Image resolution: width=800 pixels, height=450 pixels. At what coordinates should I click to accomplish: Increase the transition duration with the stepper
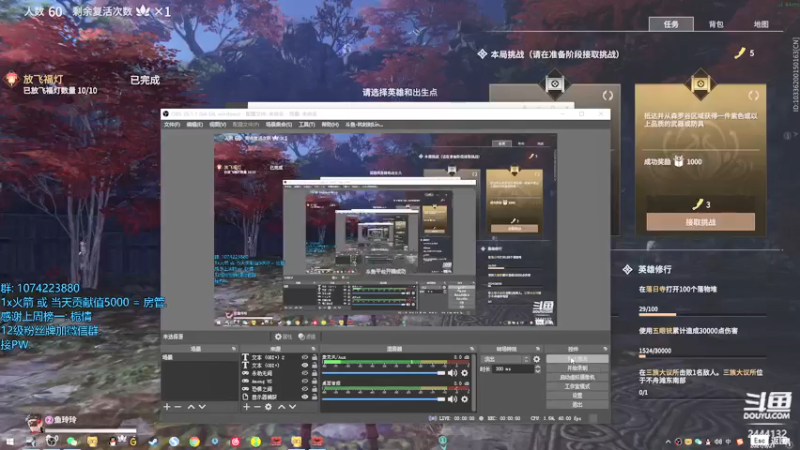[x=537, y=367]
